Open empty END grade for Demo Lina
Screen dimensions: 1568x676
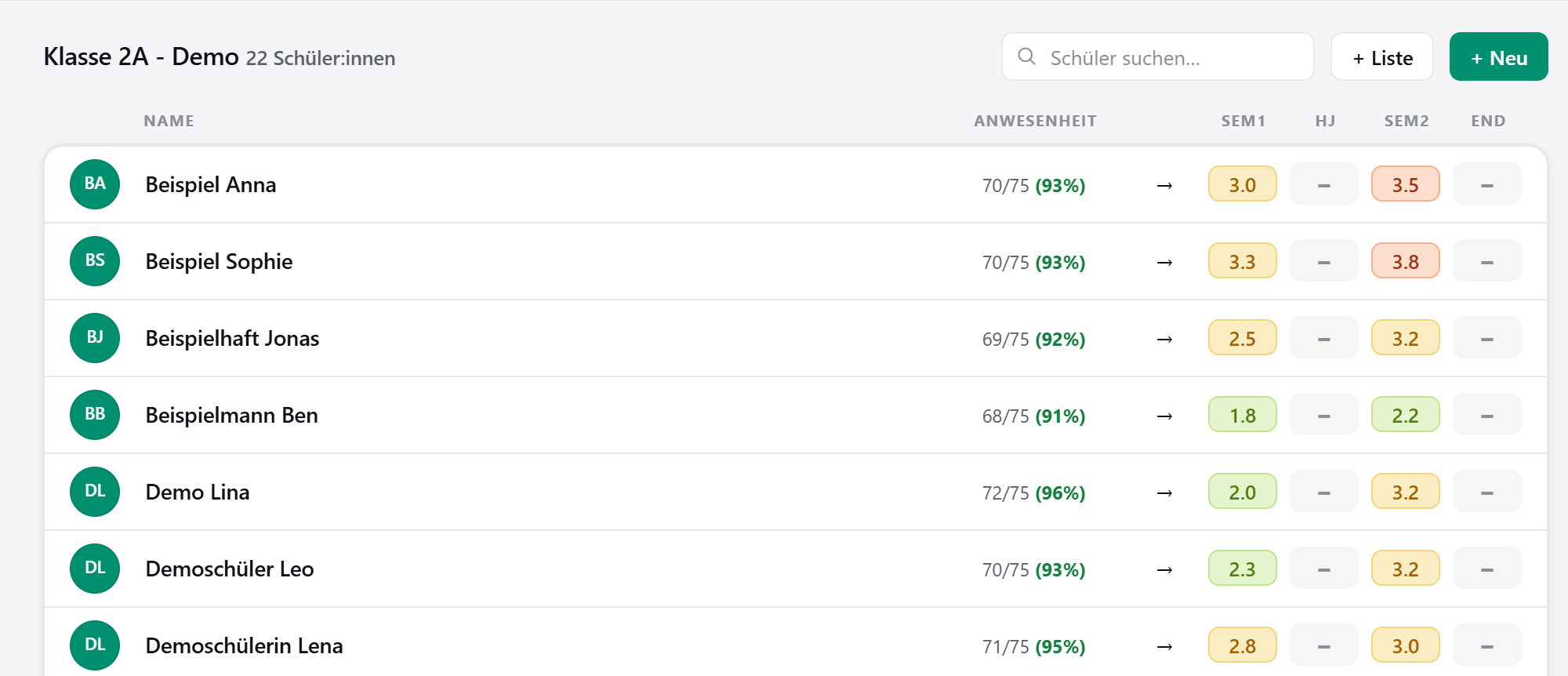point(1487,492)
